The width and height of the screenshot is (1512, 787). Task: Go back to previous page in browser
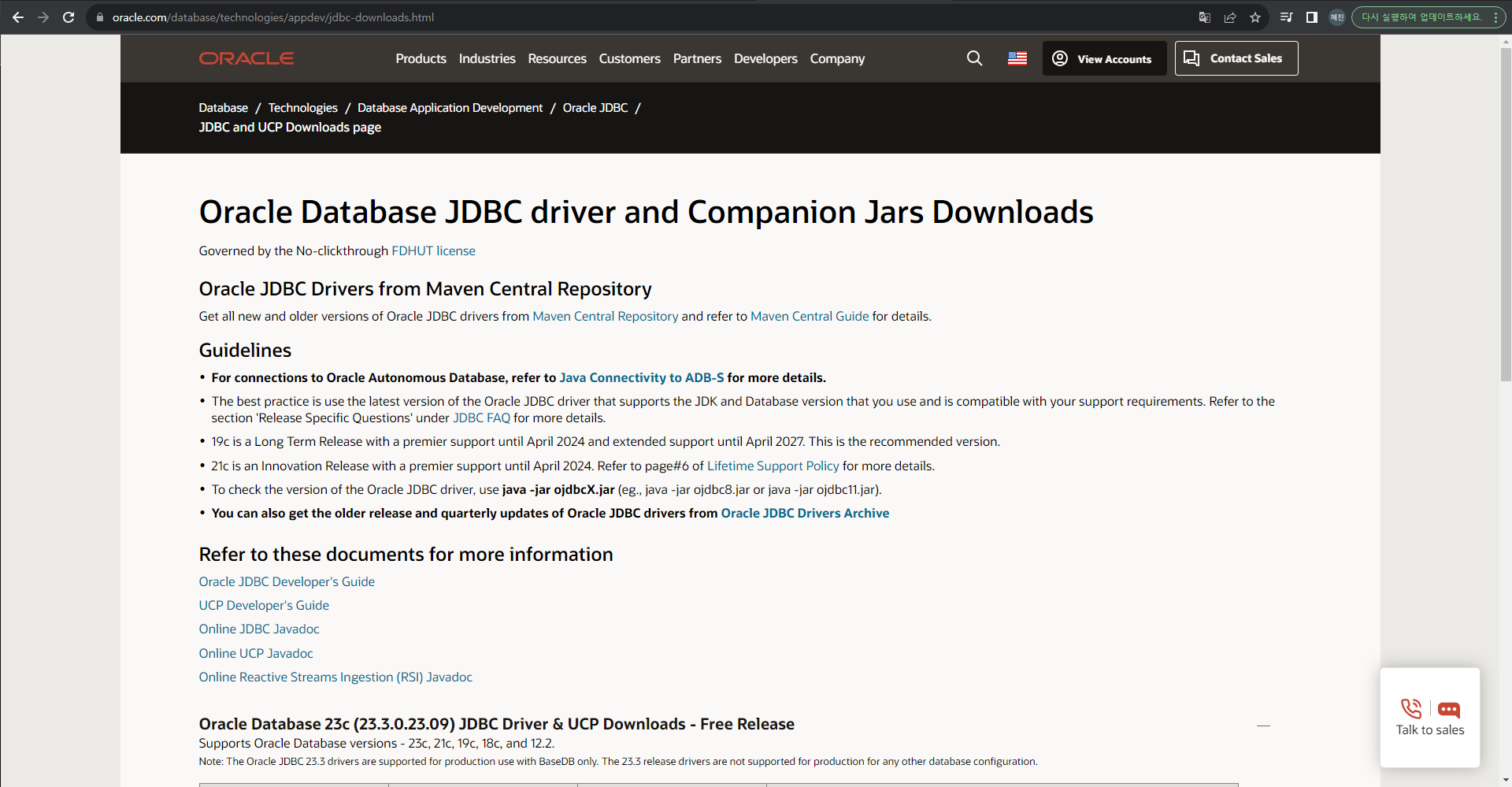click(x=17, y=17)
